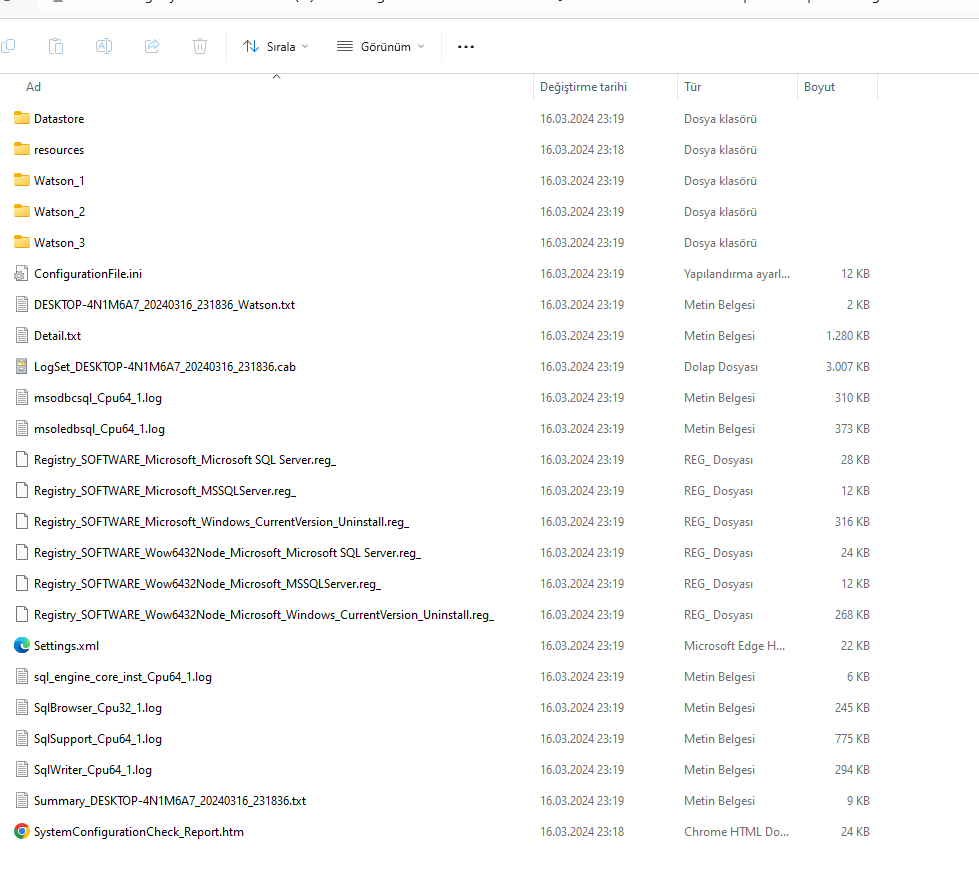Click the Watson_3 folder icon

(x=22, y=242)
